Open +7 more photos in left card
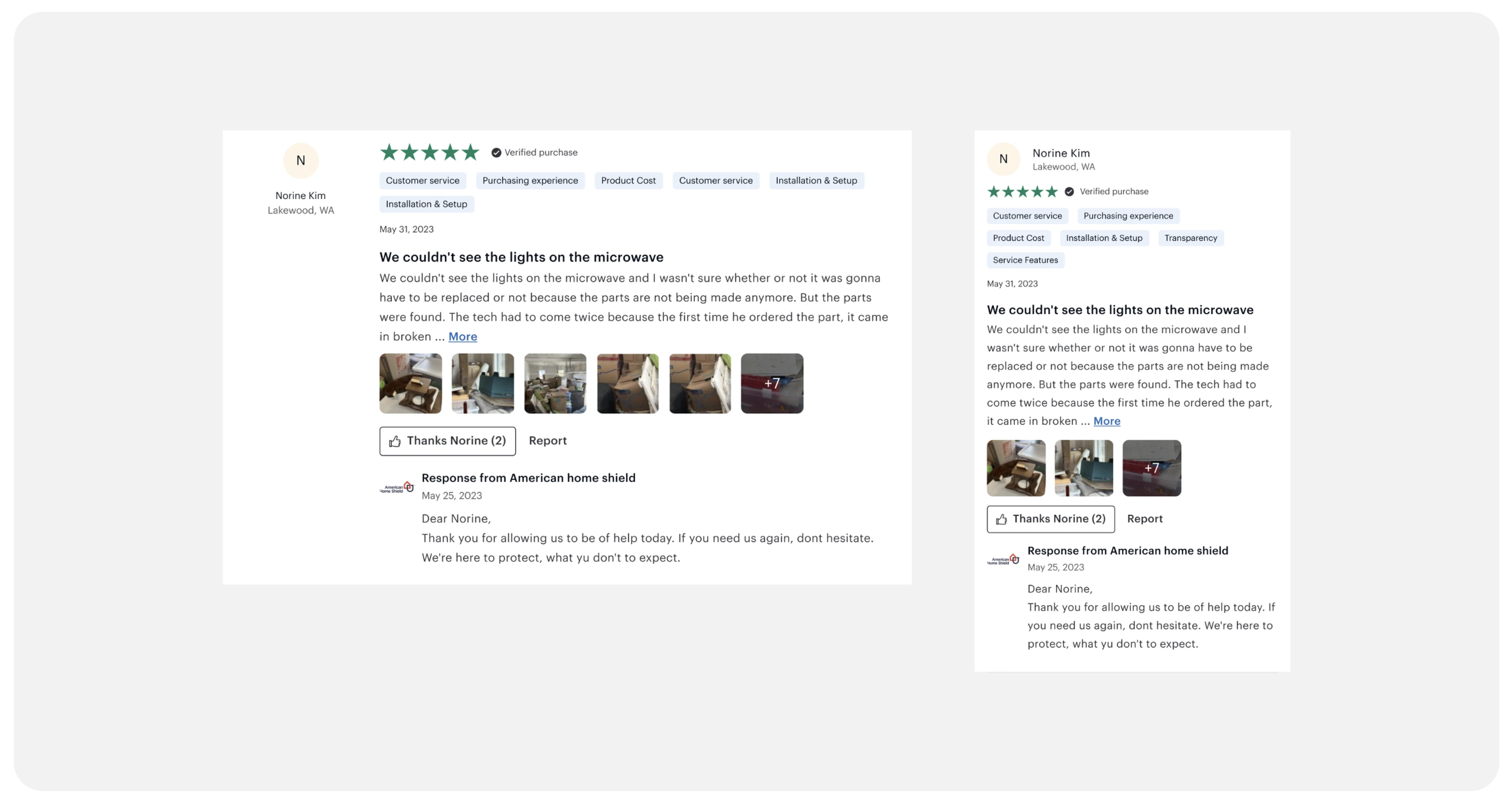The image size is (1512, 803). click(x=772, y=384)
